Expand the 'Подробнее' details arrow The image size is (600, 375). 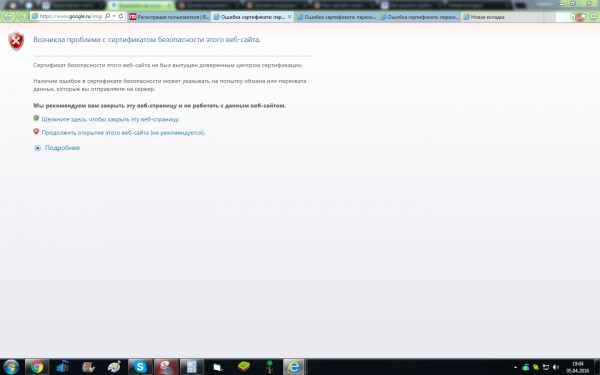pyautogui.click(x=38, y=148)
